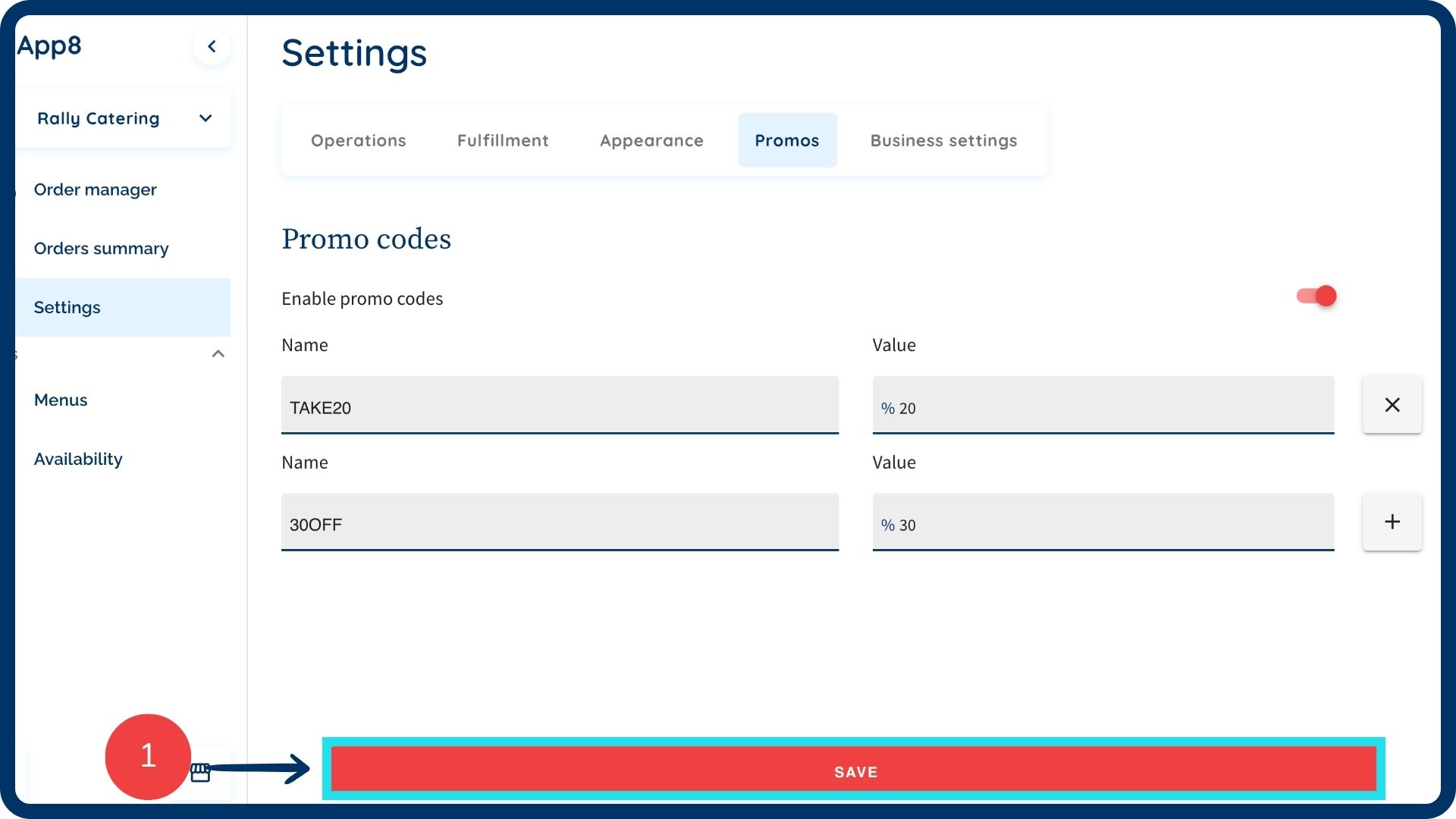This screenshot has width=1456, height=819.
Task: Open the Fulfillment tab
Action: pos(503,140)
